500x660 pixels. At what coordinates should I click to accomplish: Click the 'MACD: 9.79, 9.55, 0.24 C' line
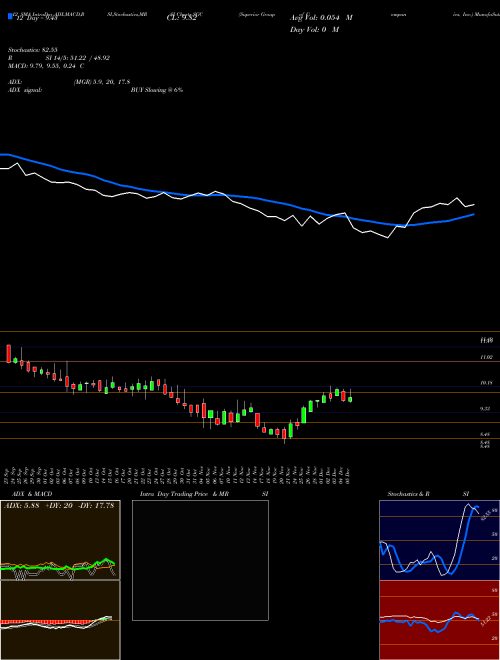46,66
